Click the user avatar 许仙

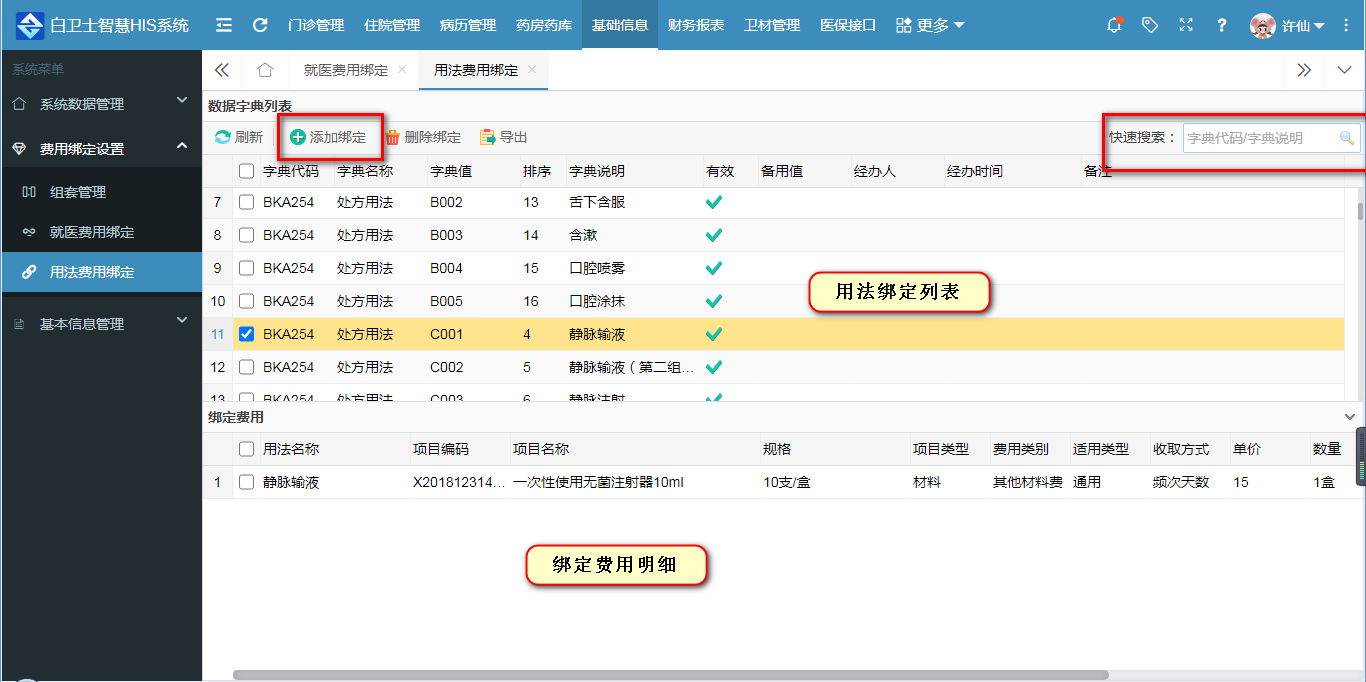(1263, 25)
